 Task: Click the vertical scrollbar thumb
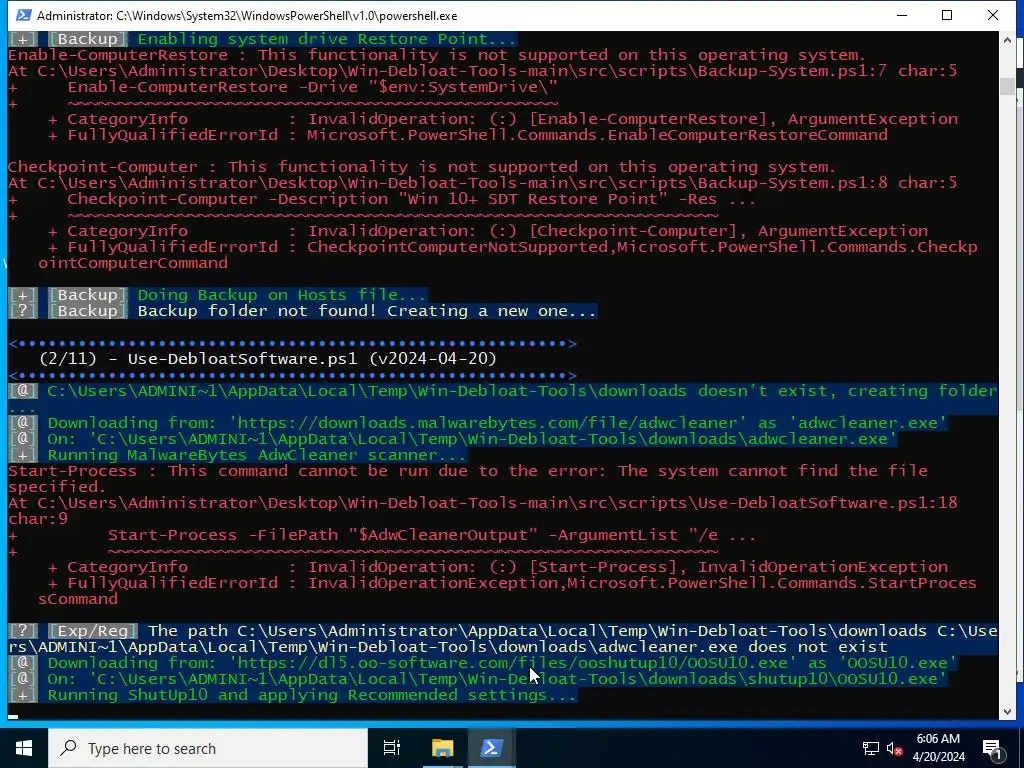point(1007,86)
